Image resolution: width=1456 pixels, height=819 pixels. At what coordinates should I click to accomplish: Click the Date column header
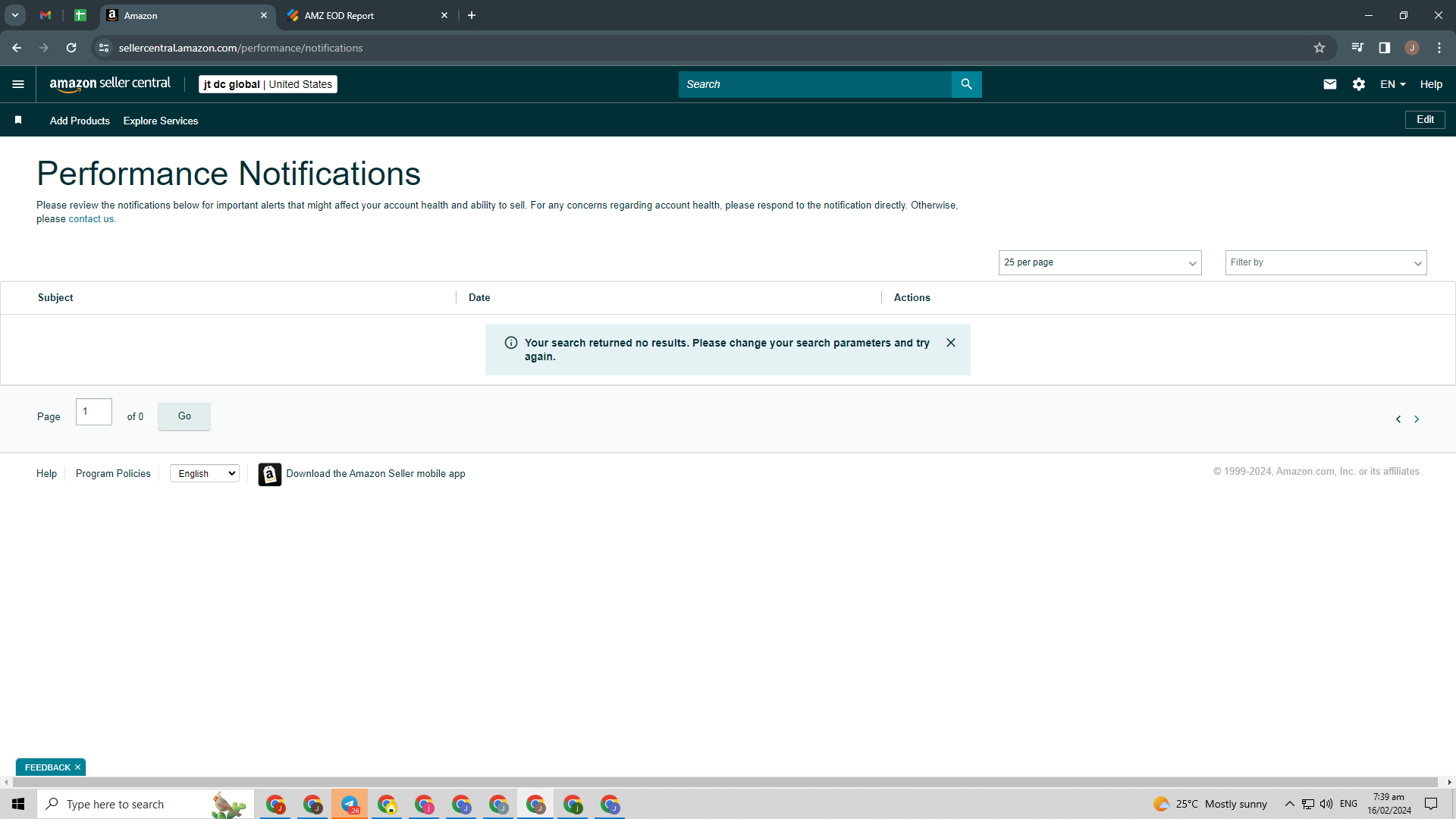pos(479,297)
